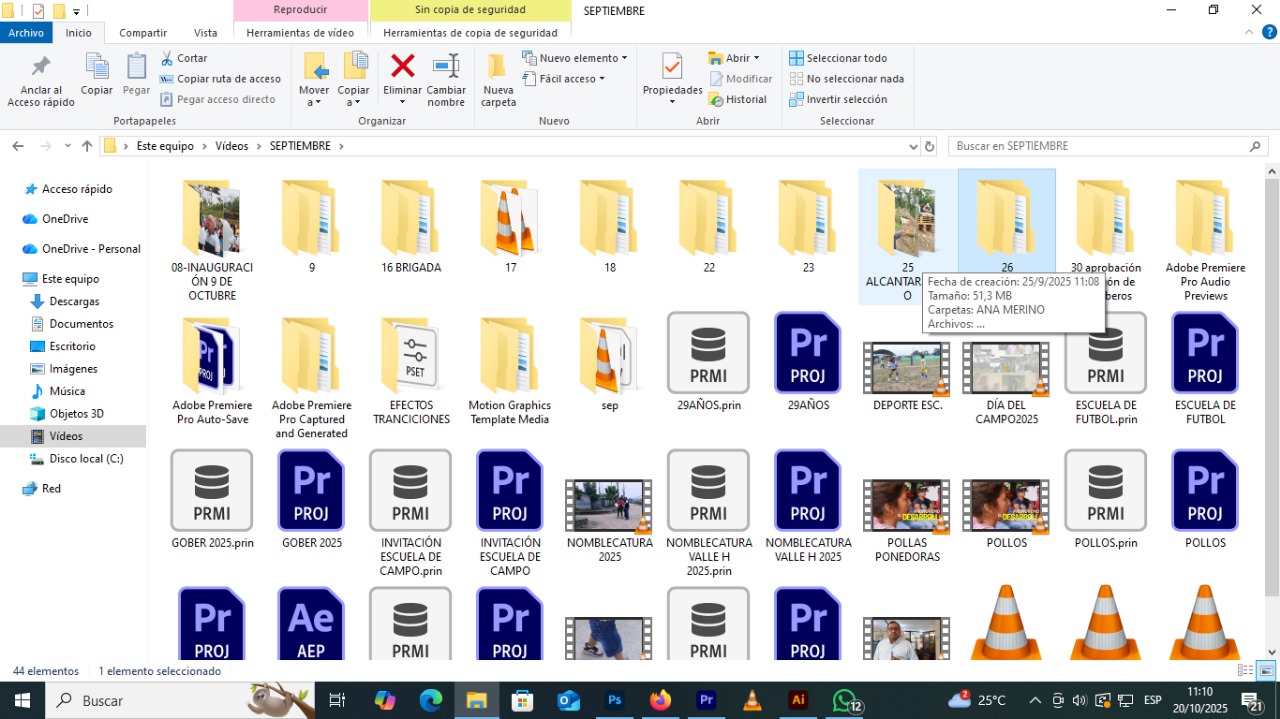Expand the Fácil acceso dropdown
Image resolution: width=1280 pixels, height=719 pixels.
click(x=564, y=79)
